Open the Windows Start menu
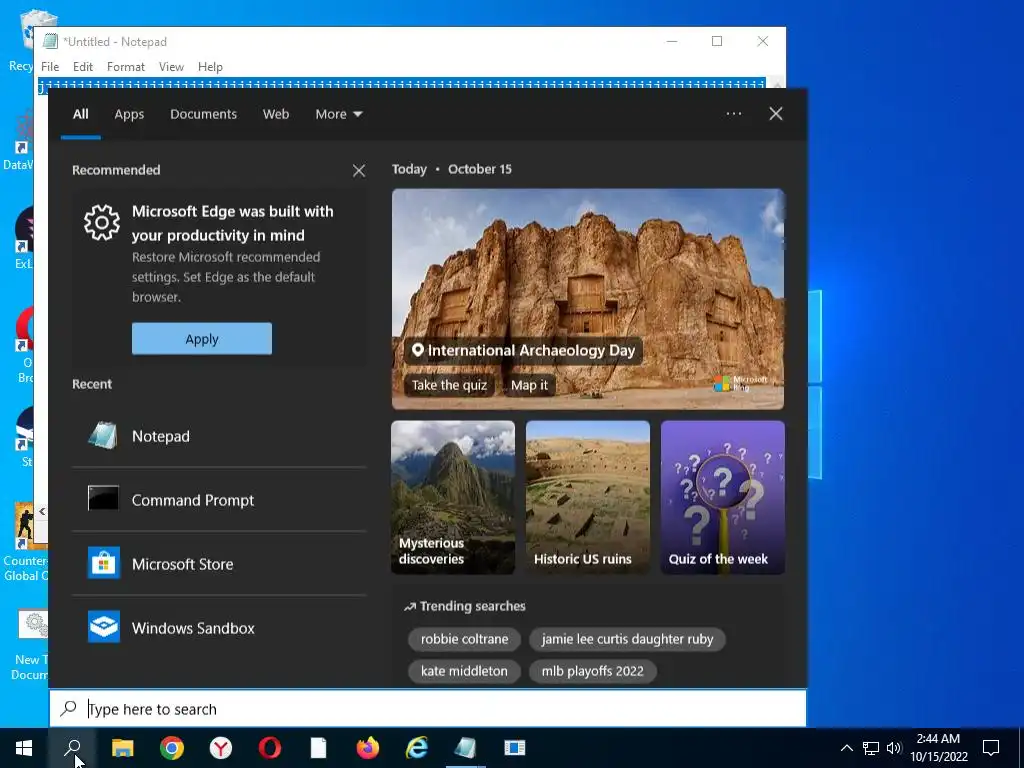The width and height of the screenshot is (1024, 768). 24,748
